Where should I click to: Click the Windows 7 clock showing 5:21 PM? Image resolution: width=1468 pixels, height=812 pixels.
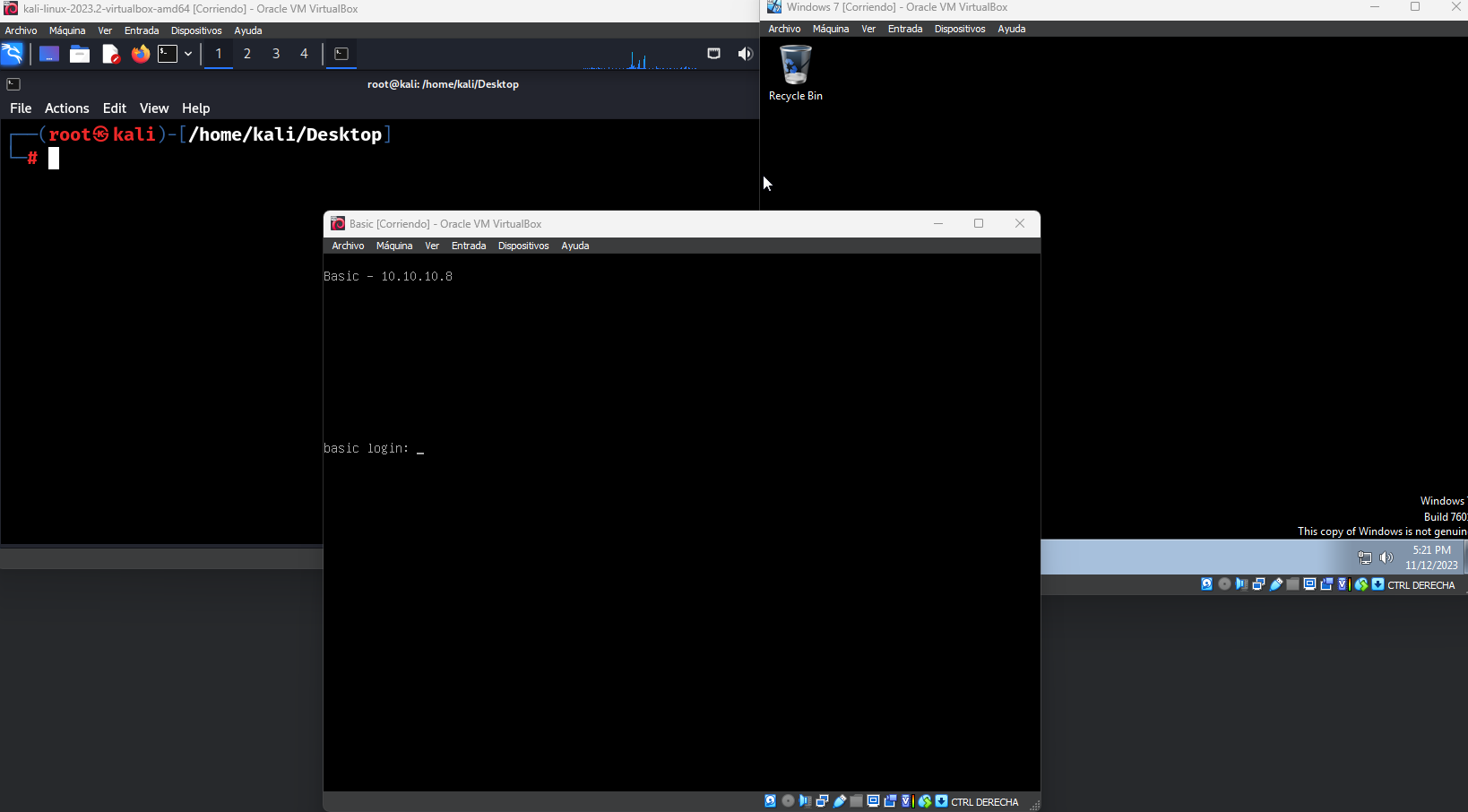point(1431,557)
